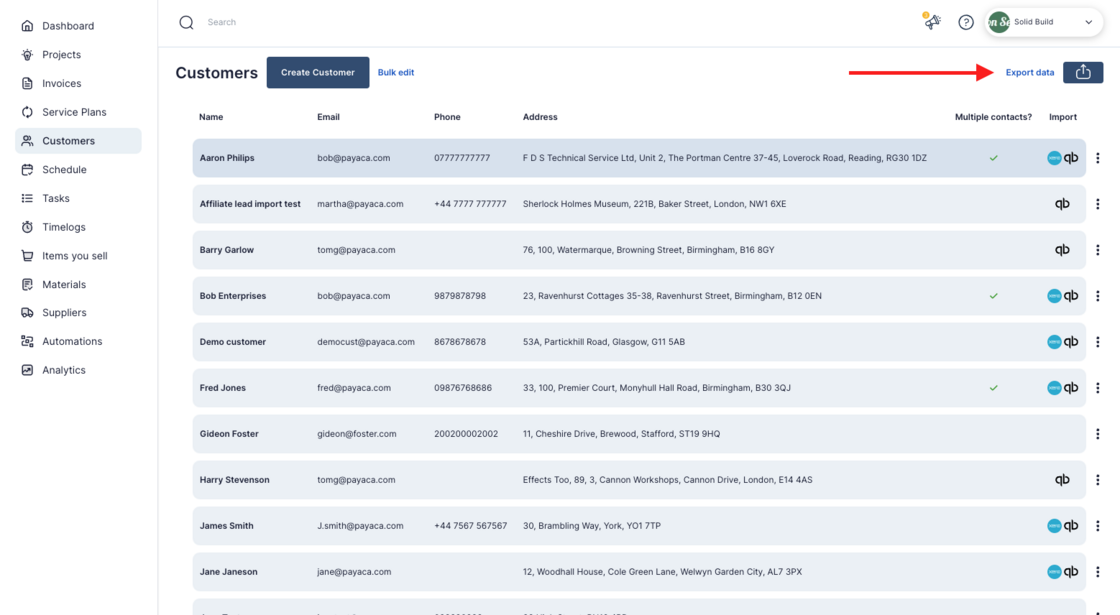Open the Automations sidebar item
The width and height of the screenshot is (1120, 615).
[x=72, y=341]
